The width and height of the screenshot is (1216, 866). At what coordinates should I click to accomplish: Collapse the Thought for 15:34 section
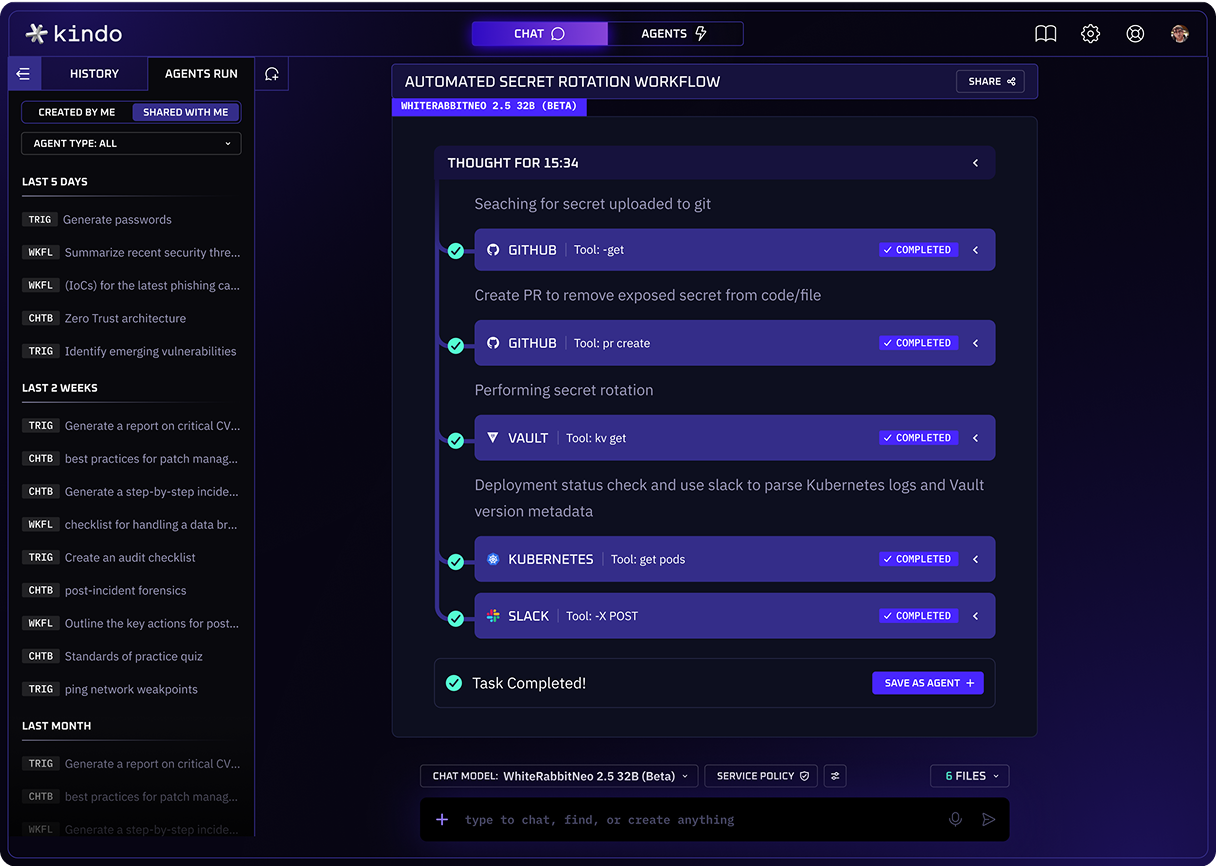pos(975,163)
